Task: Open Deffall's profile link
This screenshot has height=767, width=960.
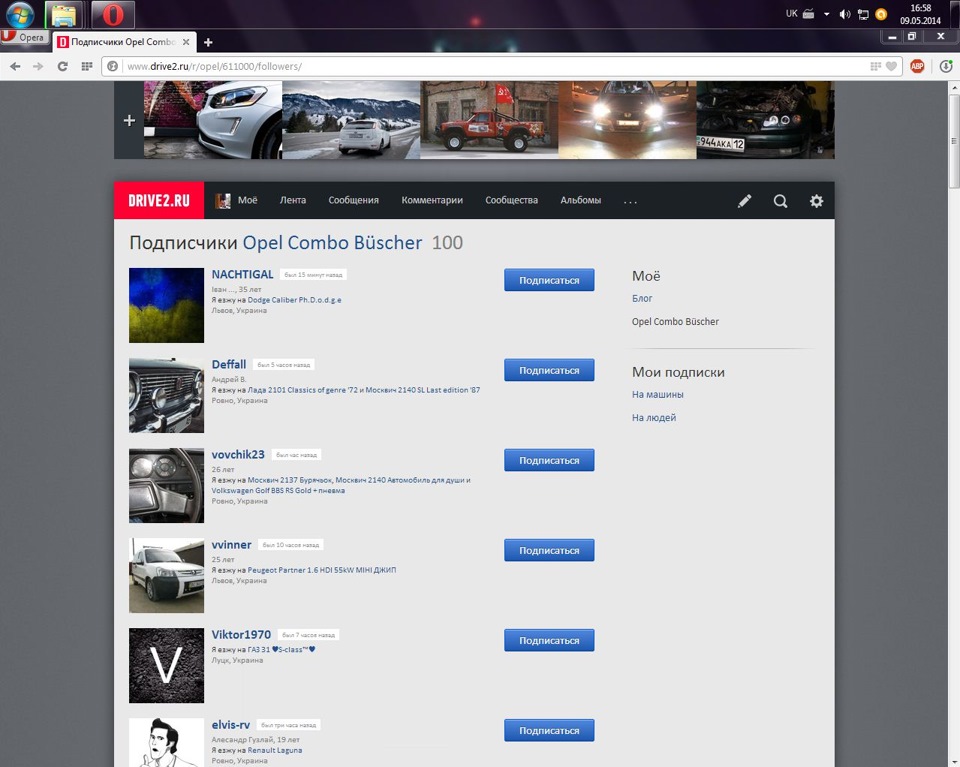Action: point(229,364)
